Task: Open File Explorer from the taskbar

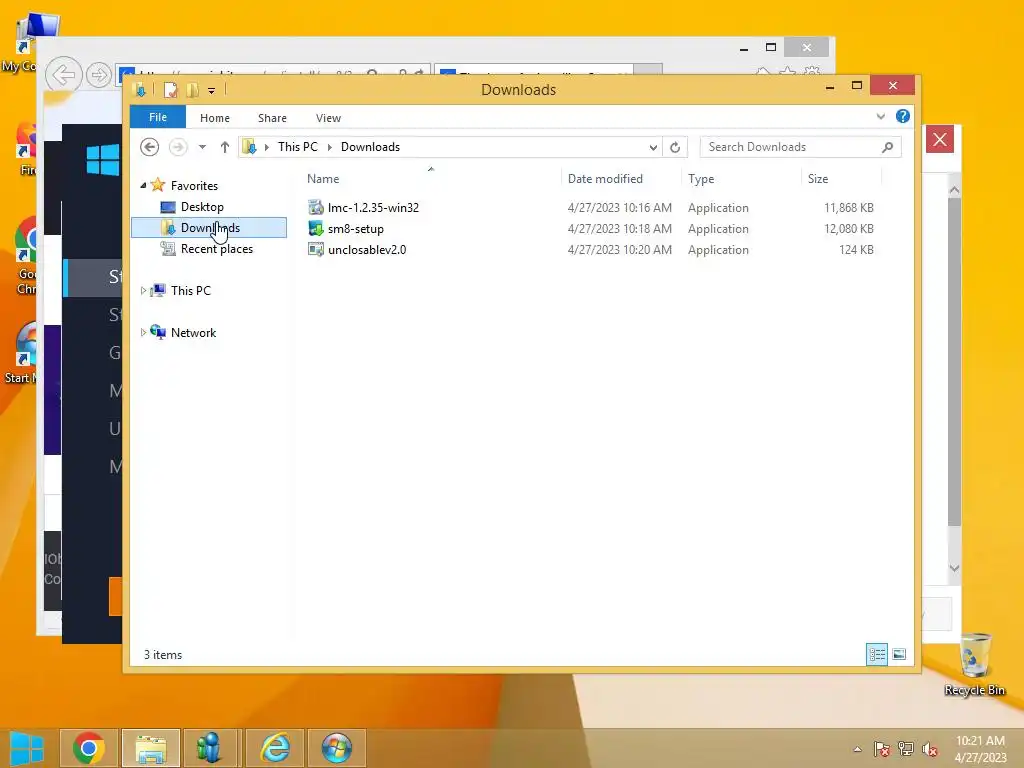Action: (151, 748)
